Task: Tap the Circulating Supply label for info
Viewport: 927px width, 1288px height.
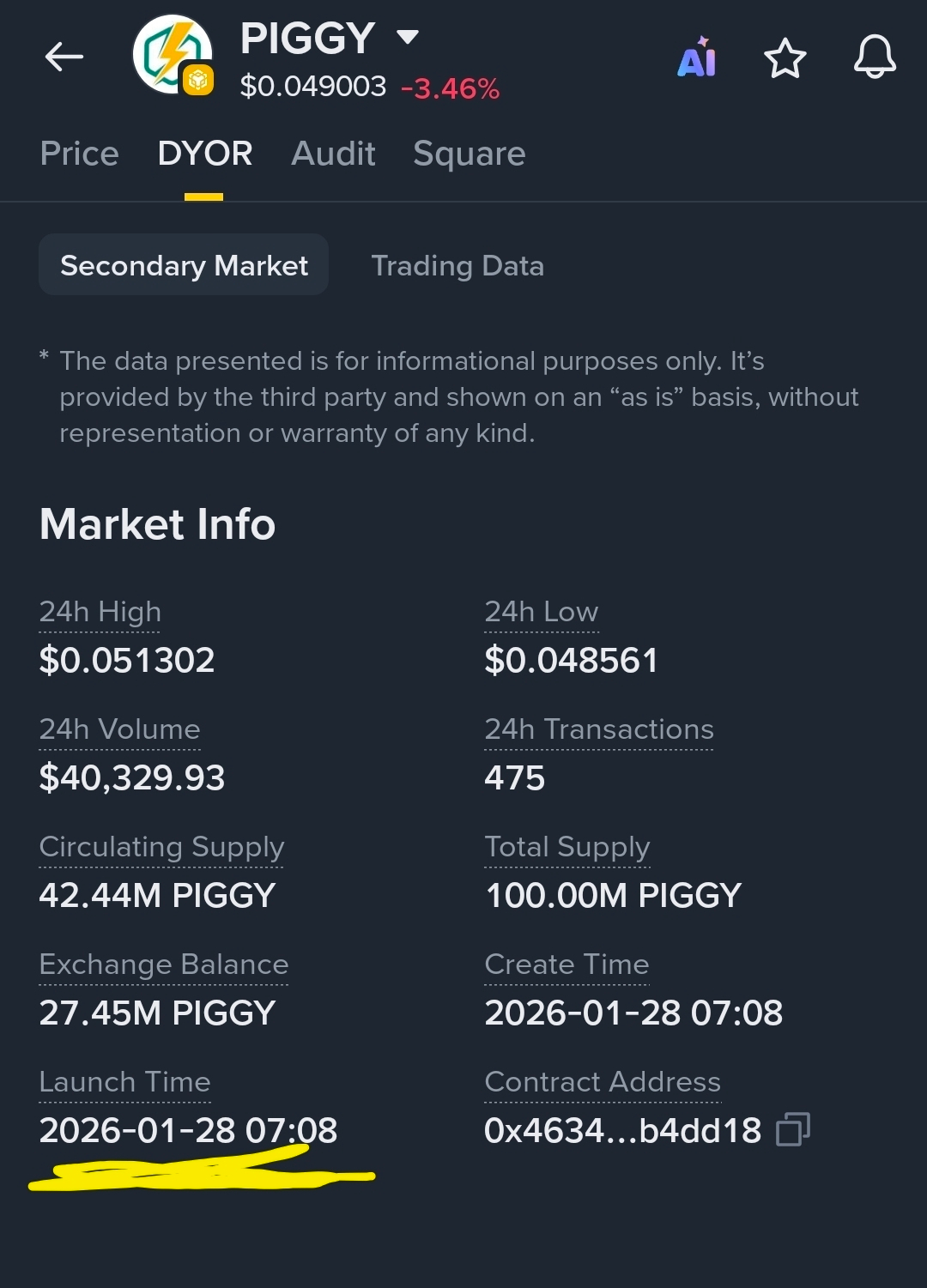Action: point(161,847)
